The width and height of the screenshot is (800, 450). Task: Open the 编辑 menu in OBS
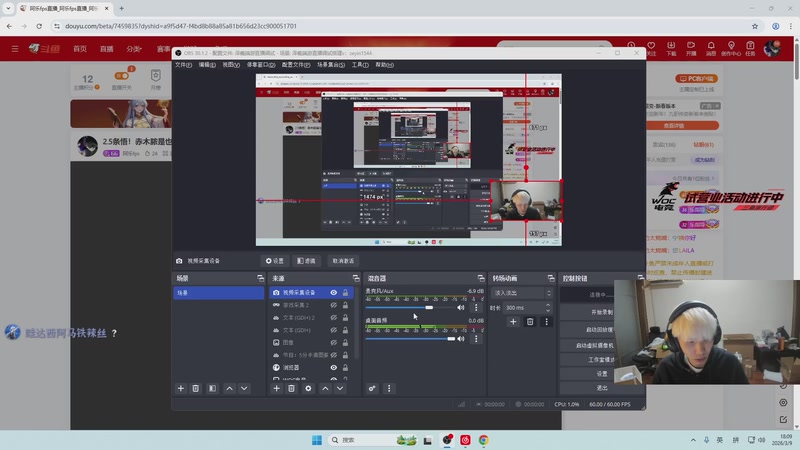point(207,65)
